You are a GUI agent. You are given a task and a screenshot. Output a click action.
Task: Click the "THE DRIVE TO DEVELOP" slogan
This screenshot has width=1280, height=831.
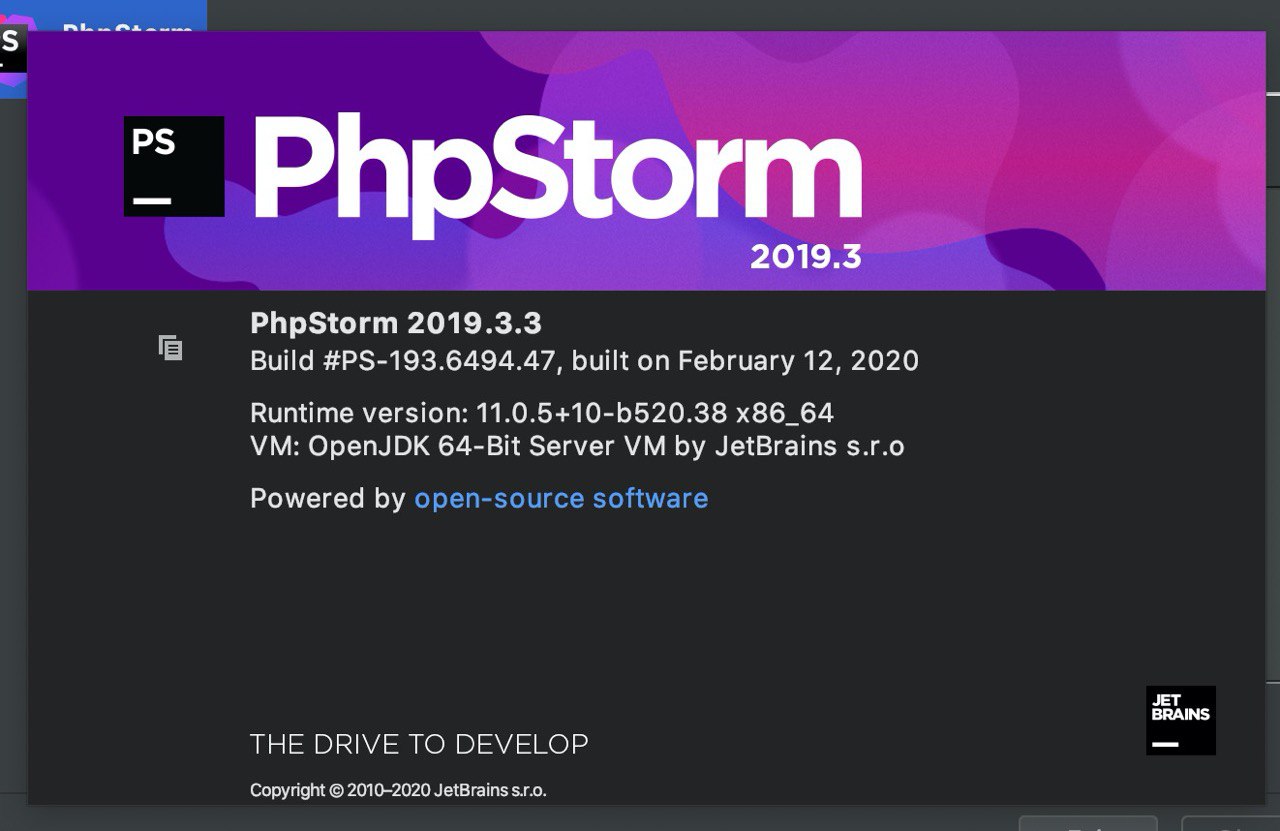(419, 744)
